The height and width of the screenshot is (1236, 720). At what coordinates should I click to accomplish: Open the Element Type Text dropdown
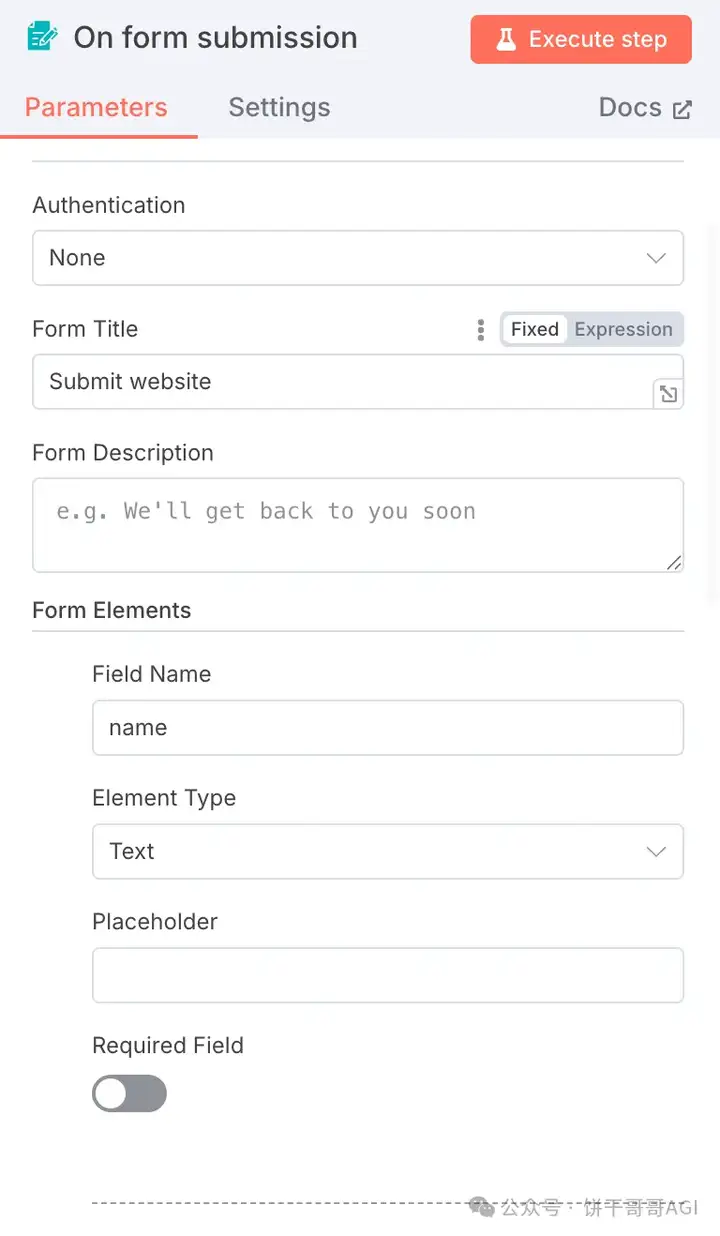point(388,852)
